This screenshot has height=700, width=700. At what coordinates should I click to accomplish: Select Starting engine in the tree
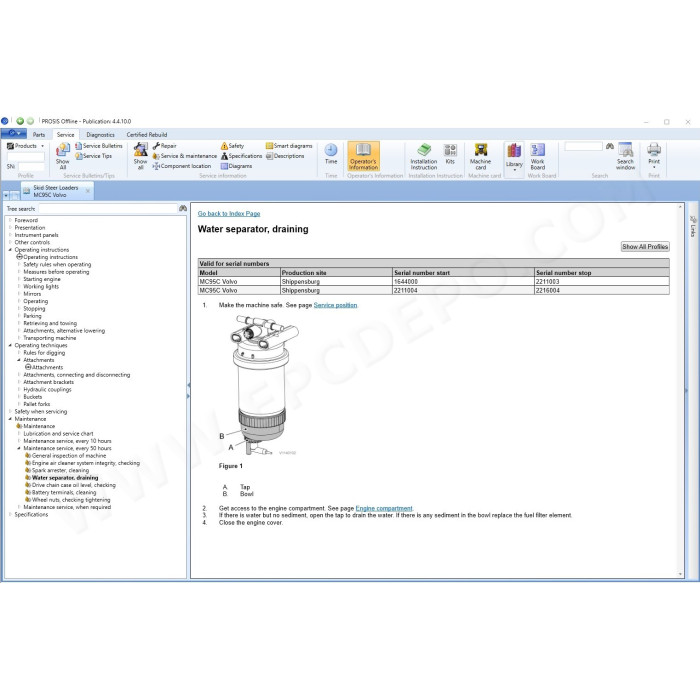[x=42, y=279]
